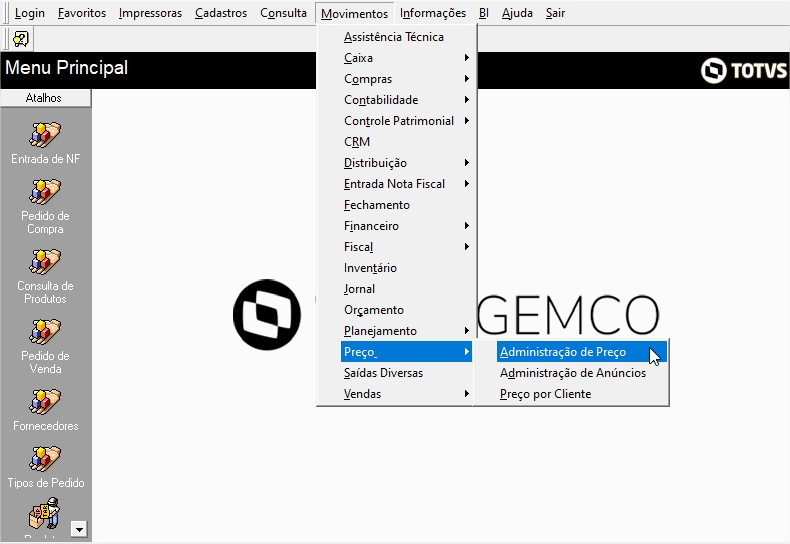Image resolution: width=790 pixels, height=544 pixels.
Task: Click Sair in the menu bar
Action: [555, 13]
